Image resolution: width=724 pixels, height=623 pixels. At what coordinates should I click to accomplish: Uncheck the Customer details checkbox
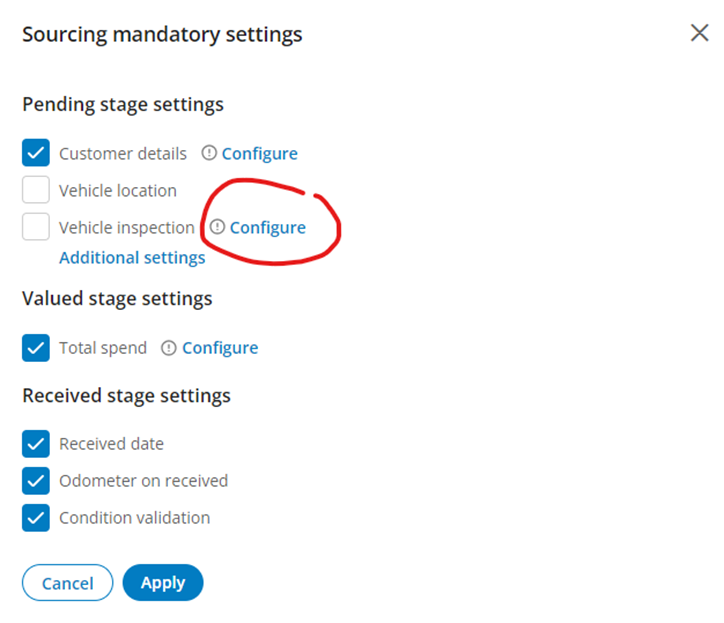point(36,153)
